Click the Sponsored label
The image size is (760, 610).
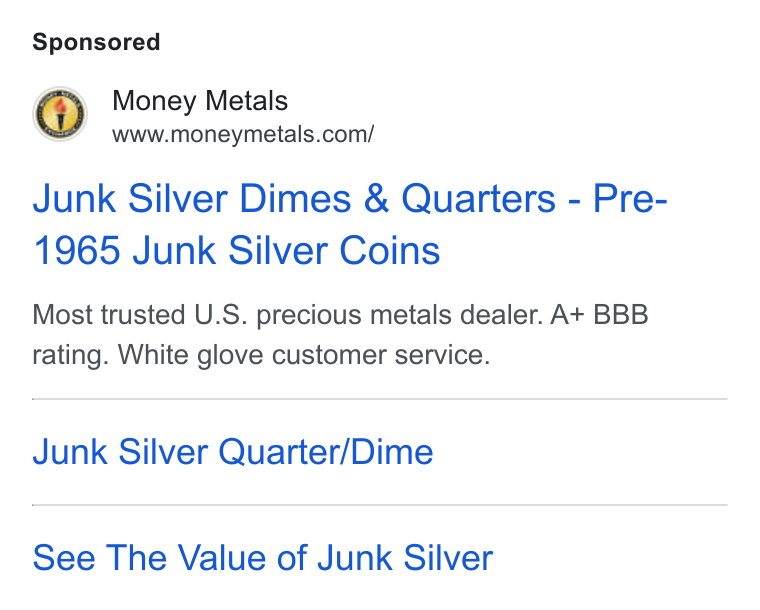click(x=96, y=42)
